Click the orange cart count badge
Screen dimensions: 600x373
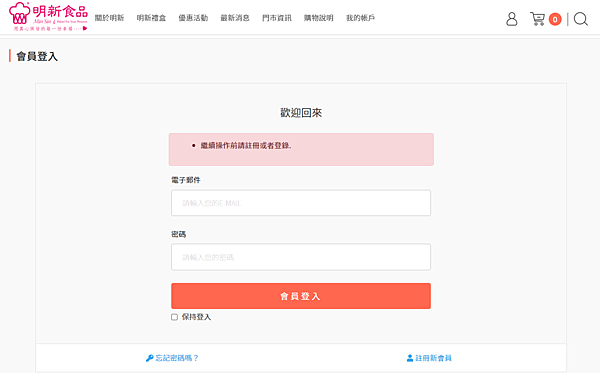[x=555, y=19]
